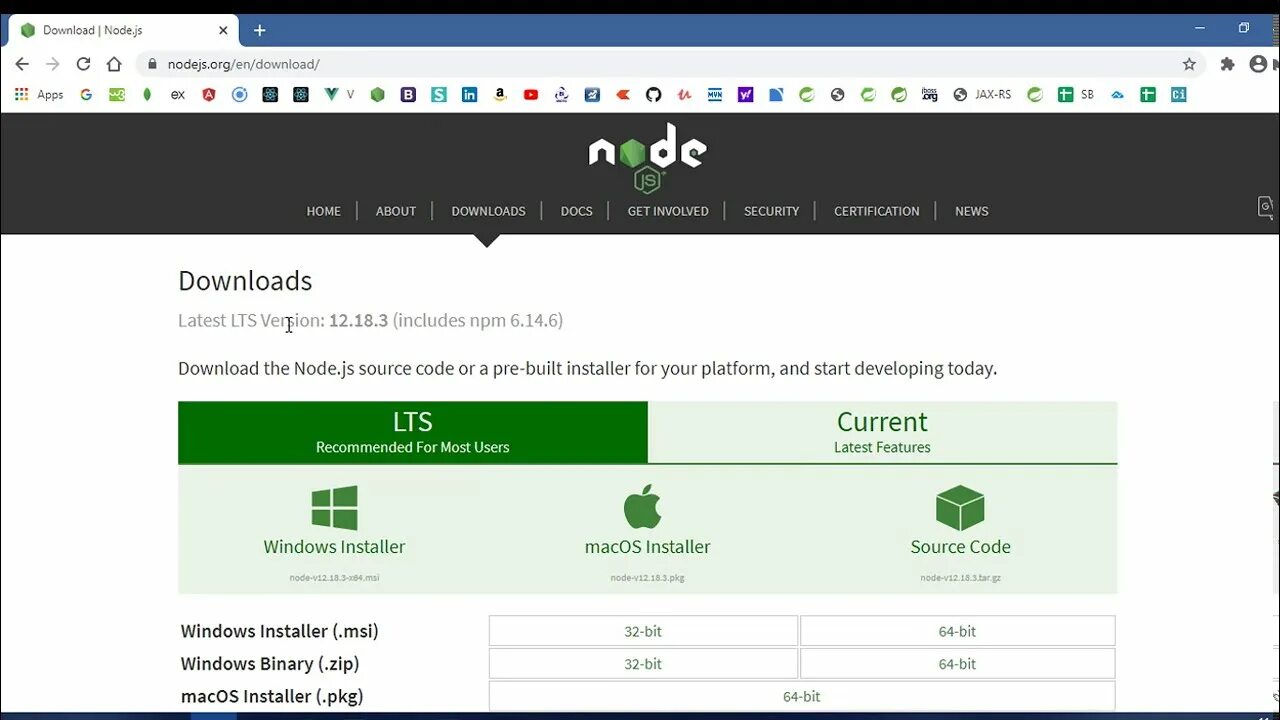Open a new browser tab

pyautogui.click(x=259, y=30)
